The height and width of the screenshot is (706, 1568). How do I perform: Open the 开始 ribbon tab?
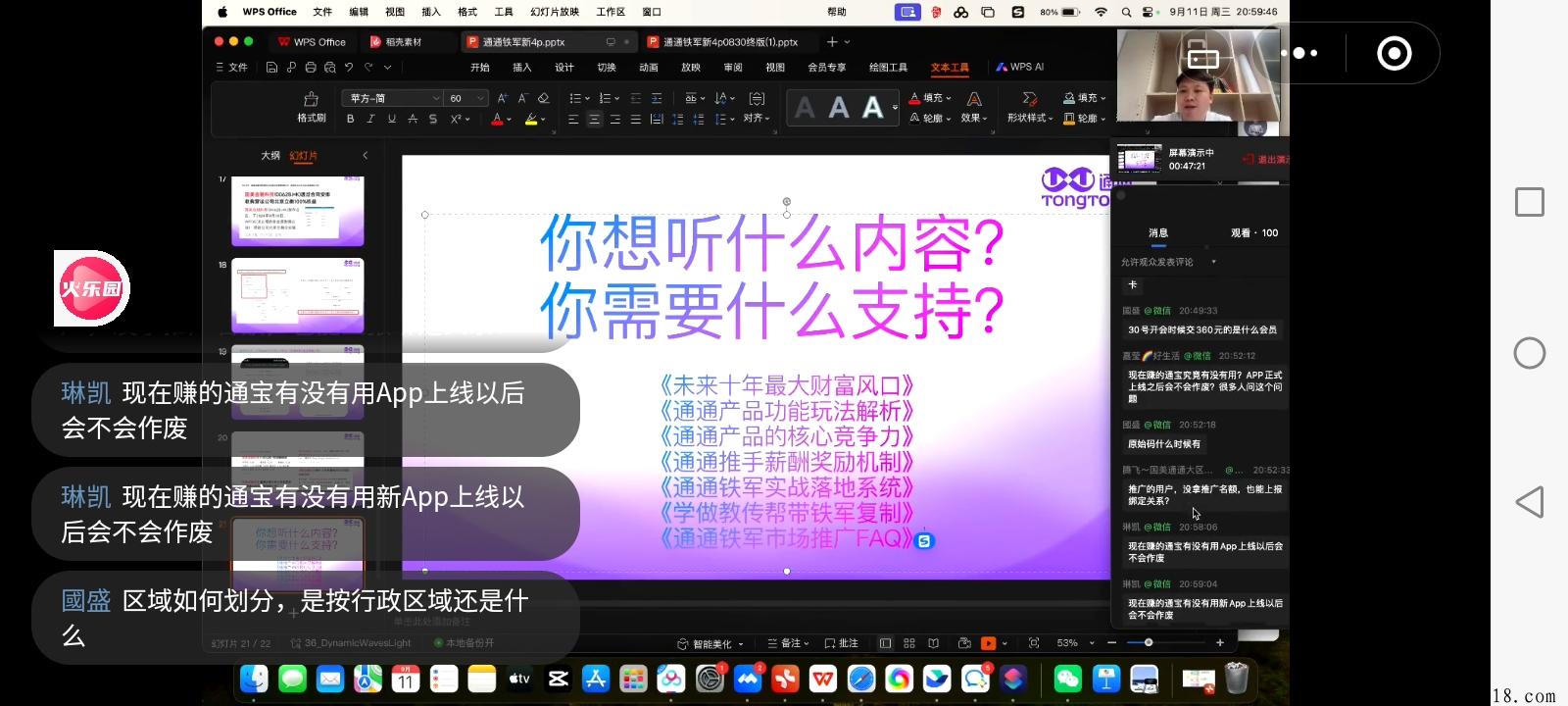[479, 68]
